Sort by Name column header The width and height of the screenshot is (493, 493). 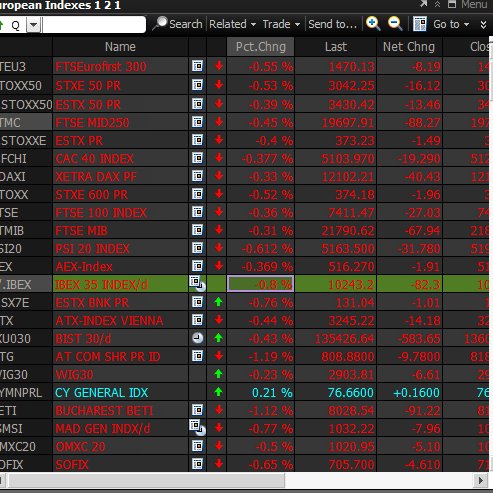coord(120,47)
